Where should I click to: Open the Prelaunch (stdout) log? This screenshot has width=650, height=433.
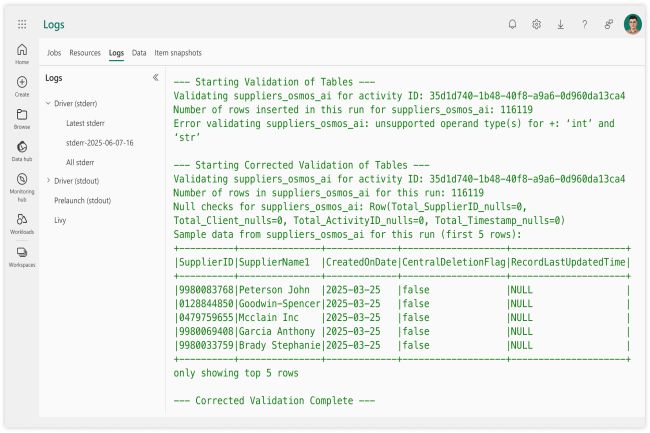[x=82, y=200]
